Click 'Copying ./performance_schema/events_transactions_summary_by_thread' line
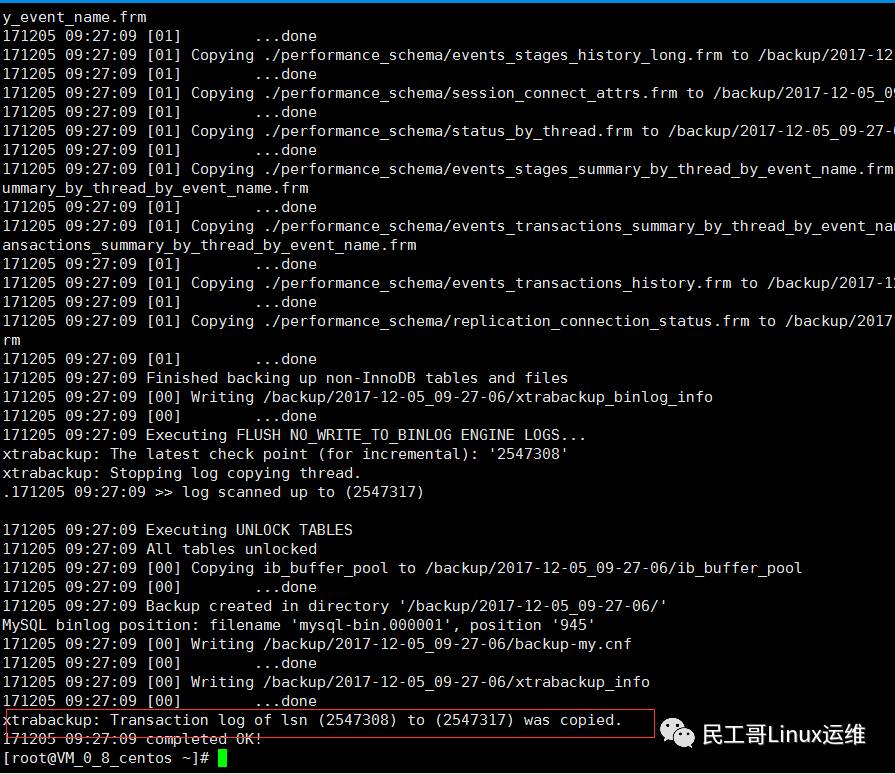This screenshot has height=774, width=895. (448, 226)
